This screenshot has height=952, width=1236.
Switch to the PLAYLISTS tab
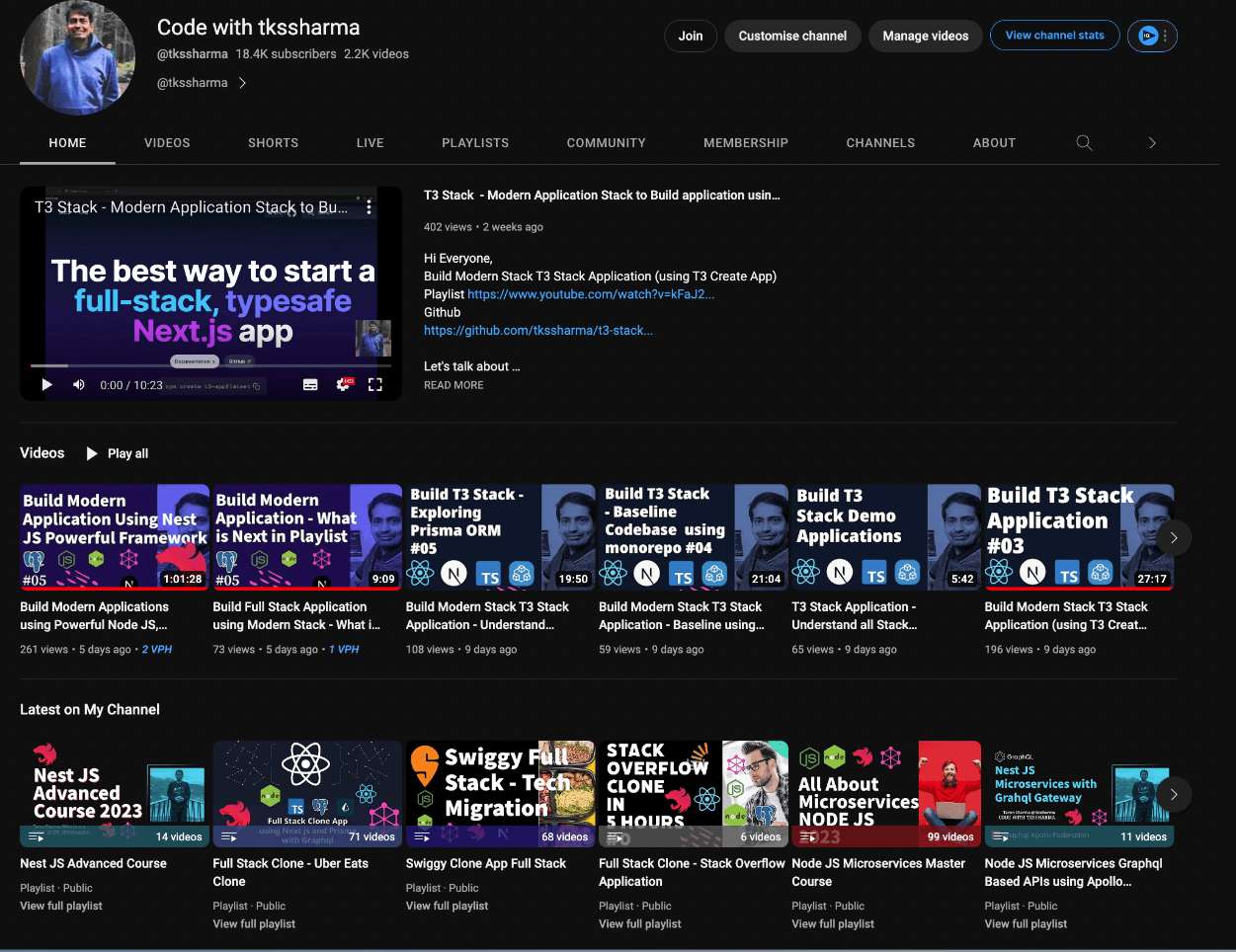click(475, 143)
